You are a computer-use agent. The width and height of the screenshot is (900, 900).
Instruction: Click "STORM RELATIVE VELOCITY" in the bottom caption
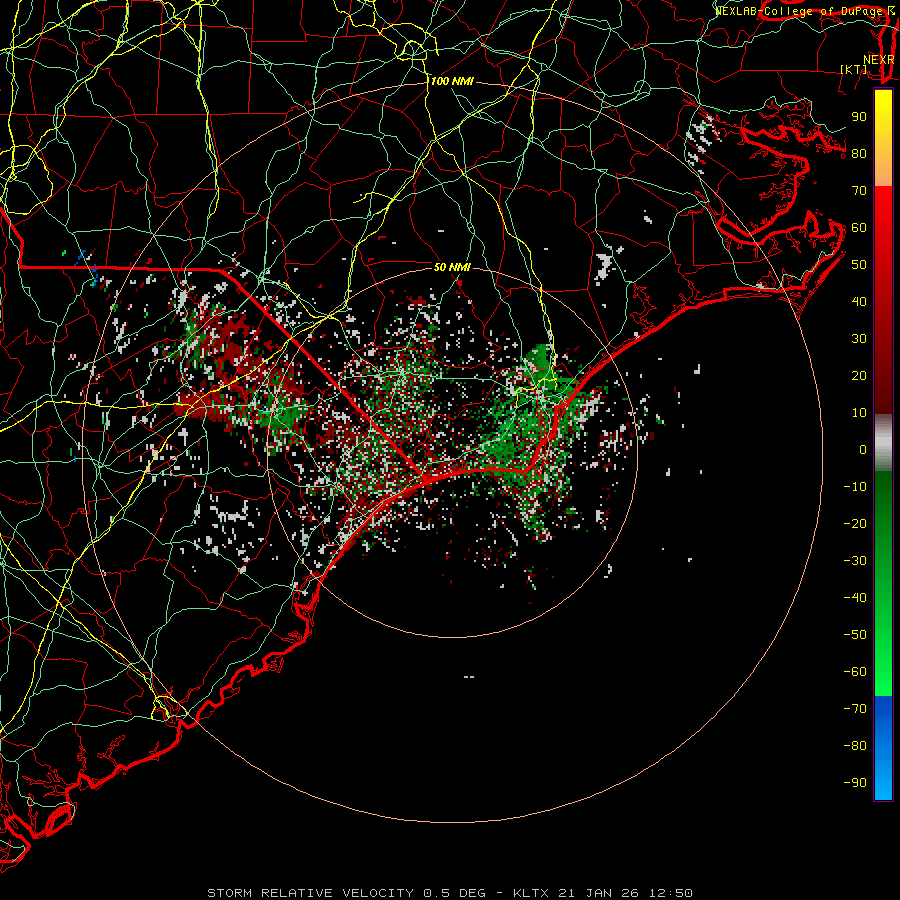pos(311,893)
